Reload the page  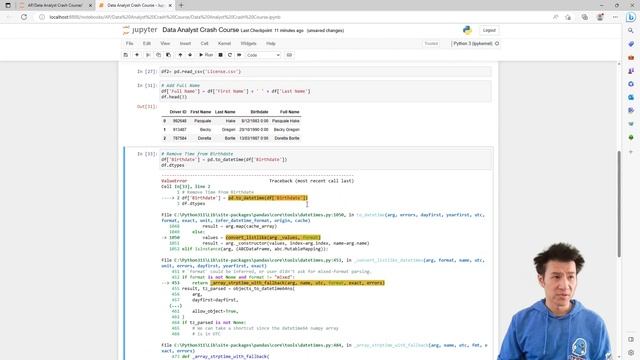click(x=24, y=17)
